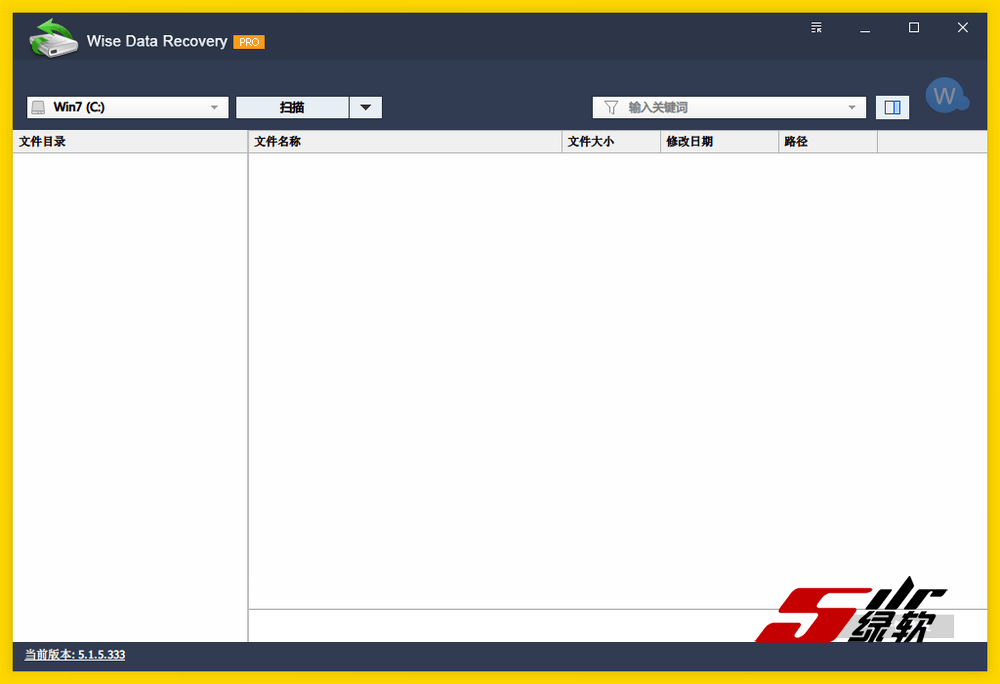
Task: Open the settings menu icon in title bar
Action: pyautogui.click(x=817, y=28)
